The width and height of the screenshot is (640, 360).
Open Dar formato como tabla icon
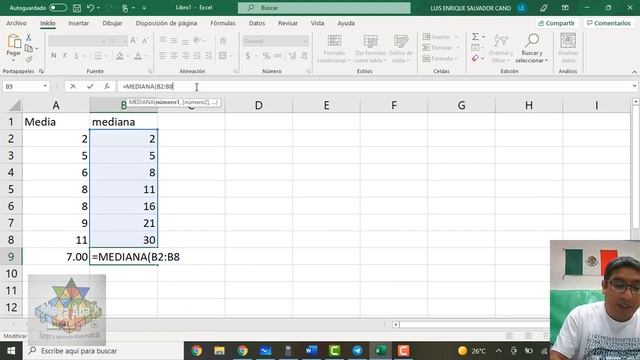371,41
